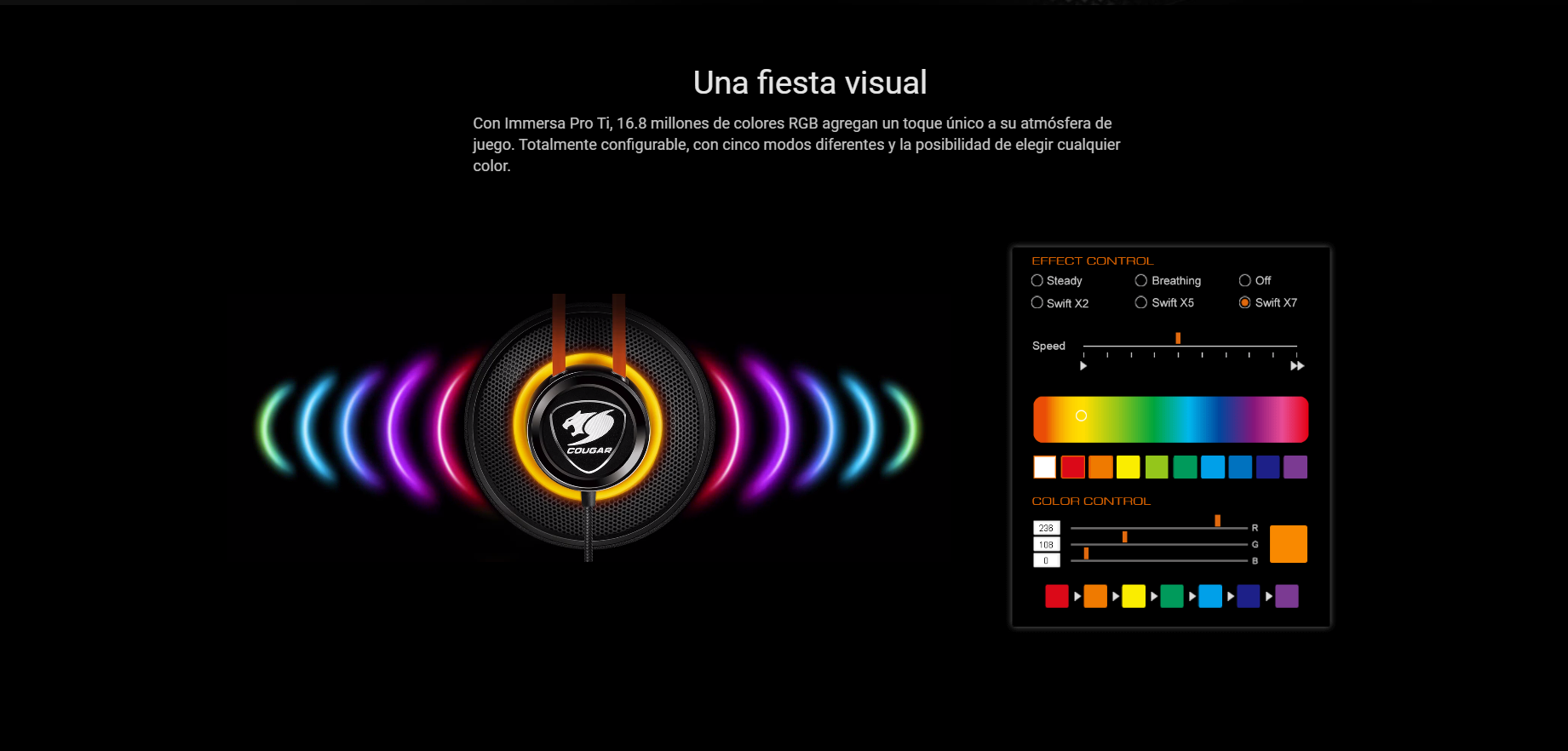The height and width of the screenshot is (751, 1568).
Task: Select the green swatch in the arrow-linked sequence
Action: coord(1172,596)
